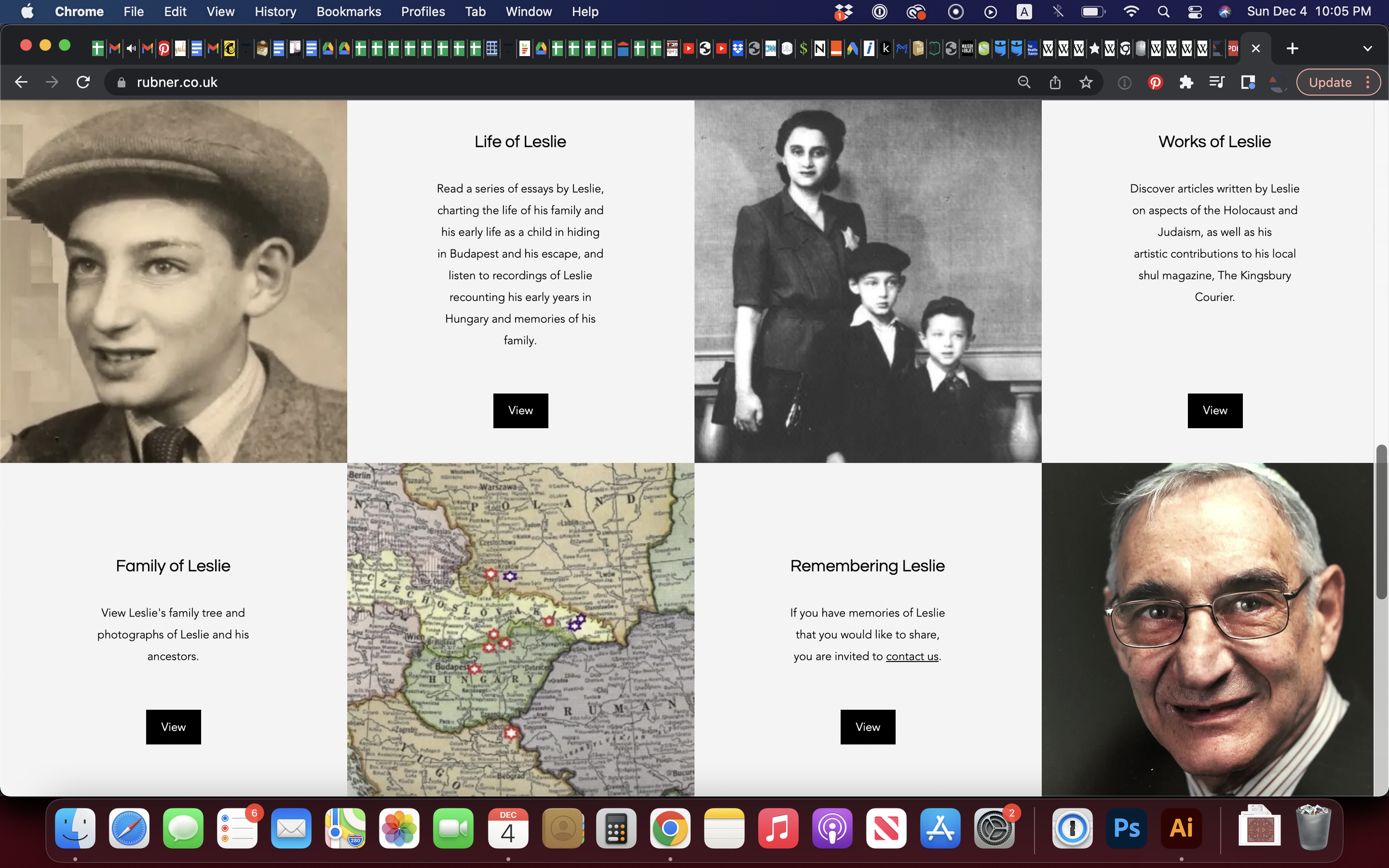
Task: Open Creative Cloud menu bar icon
Action: 916,12
